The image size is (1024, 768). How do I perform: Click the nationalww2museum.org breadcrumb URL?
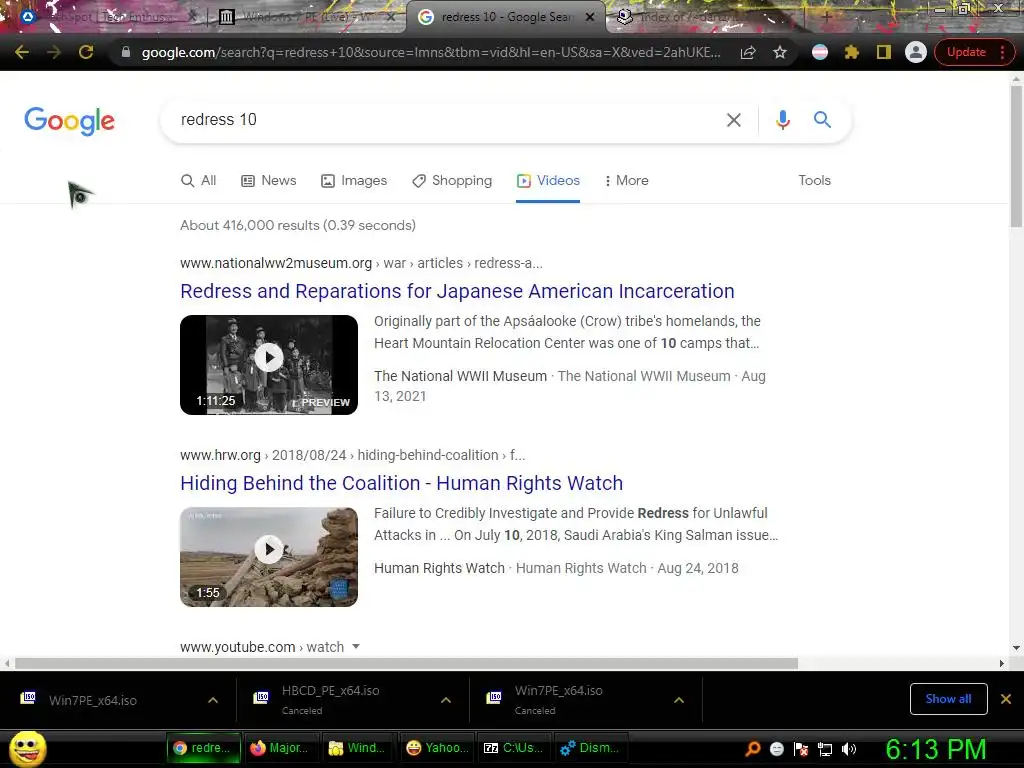coord(361,263)
